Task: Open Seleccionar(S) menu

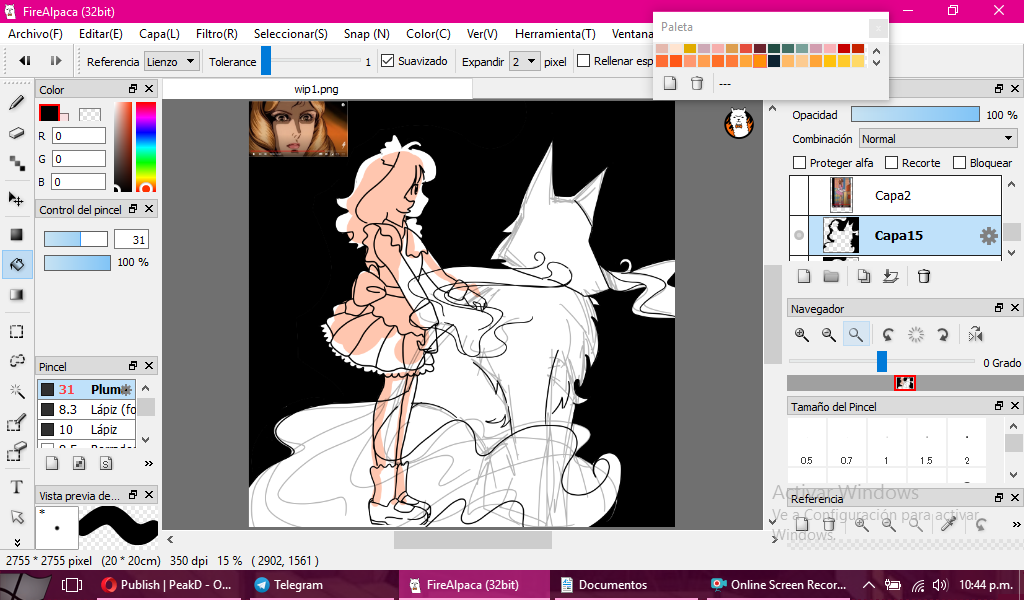Action: click(x=291, y=34)
